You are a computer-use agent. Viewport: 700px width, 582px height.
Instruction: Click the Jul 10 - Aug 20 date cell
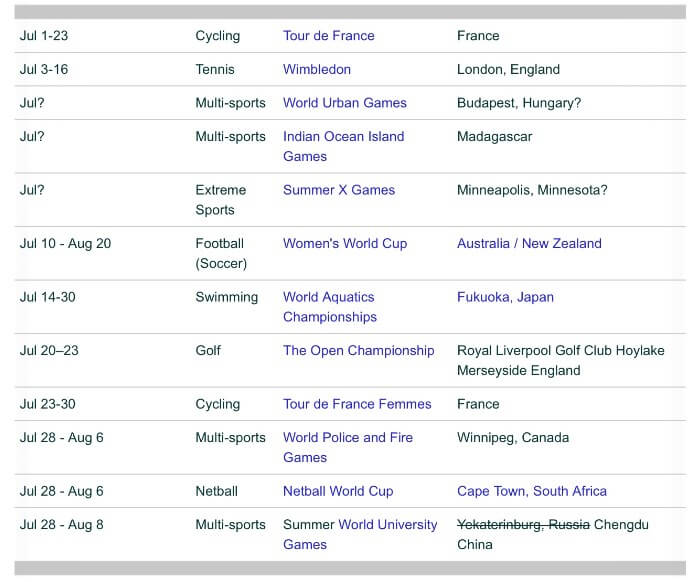65,243
